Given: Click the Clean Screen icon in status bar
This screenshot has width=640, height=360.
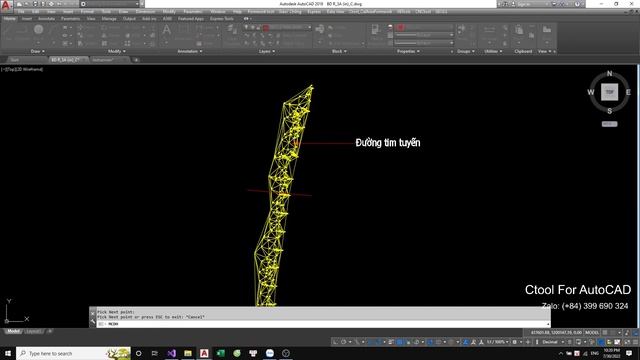Looking at the screenshot, I should point(627,342).
